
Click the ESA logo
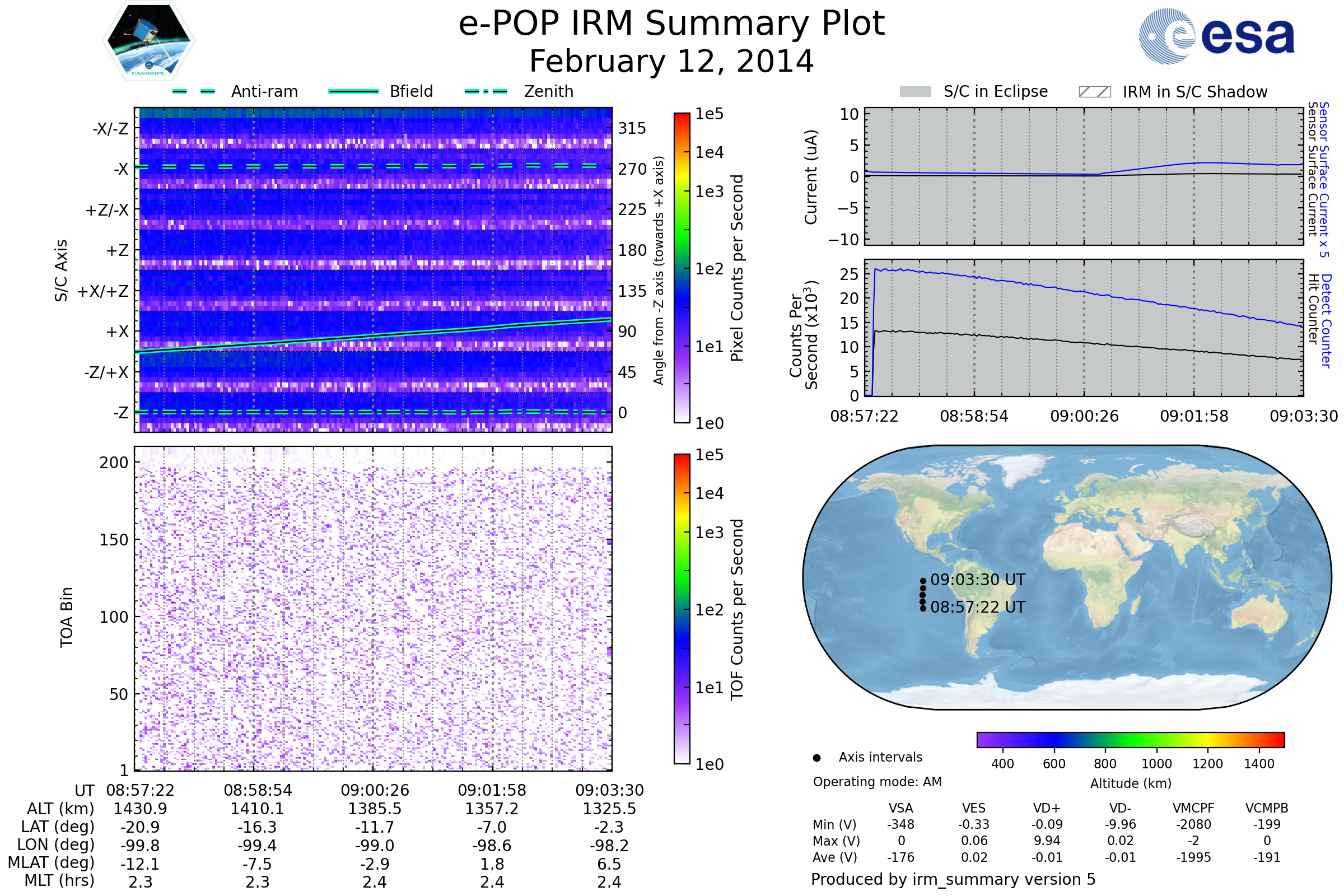click(1216, 35)
